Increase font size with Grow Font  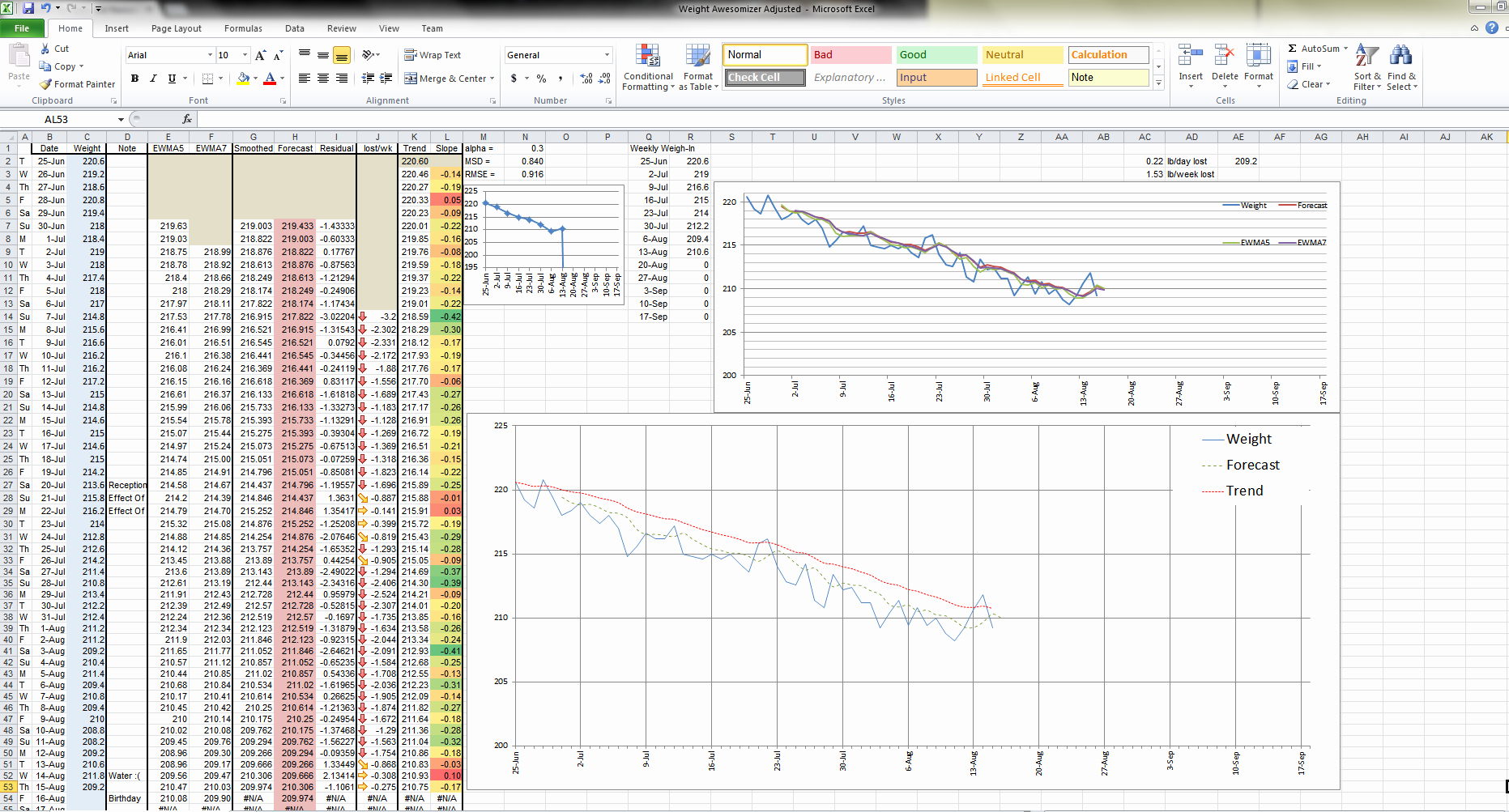point(260,55)
